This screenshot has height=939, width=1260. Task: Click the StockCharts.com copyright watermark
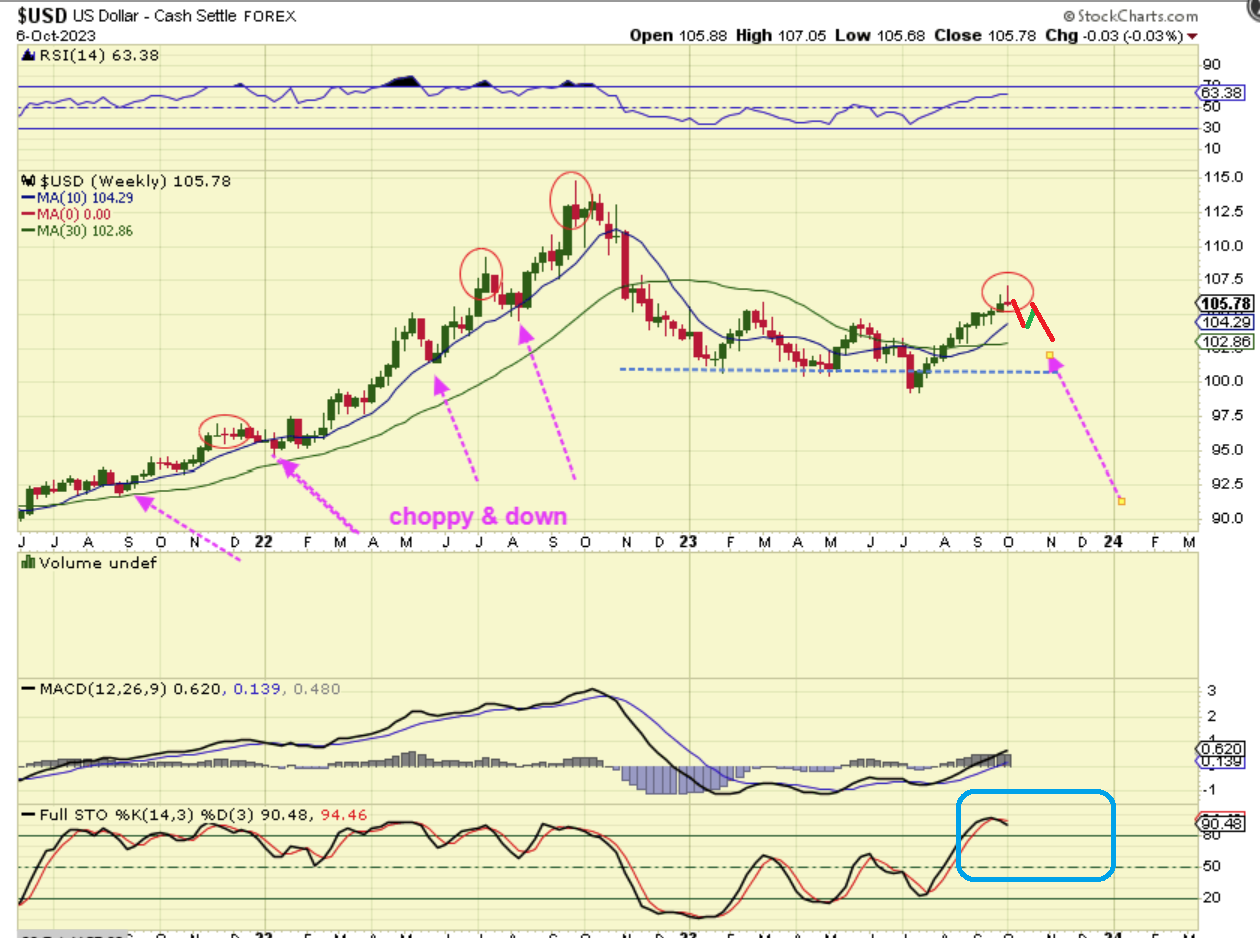[x=1130, y=16]
